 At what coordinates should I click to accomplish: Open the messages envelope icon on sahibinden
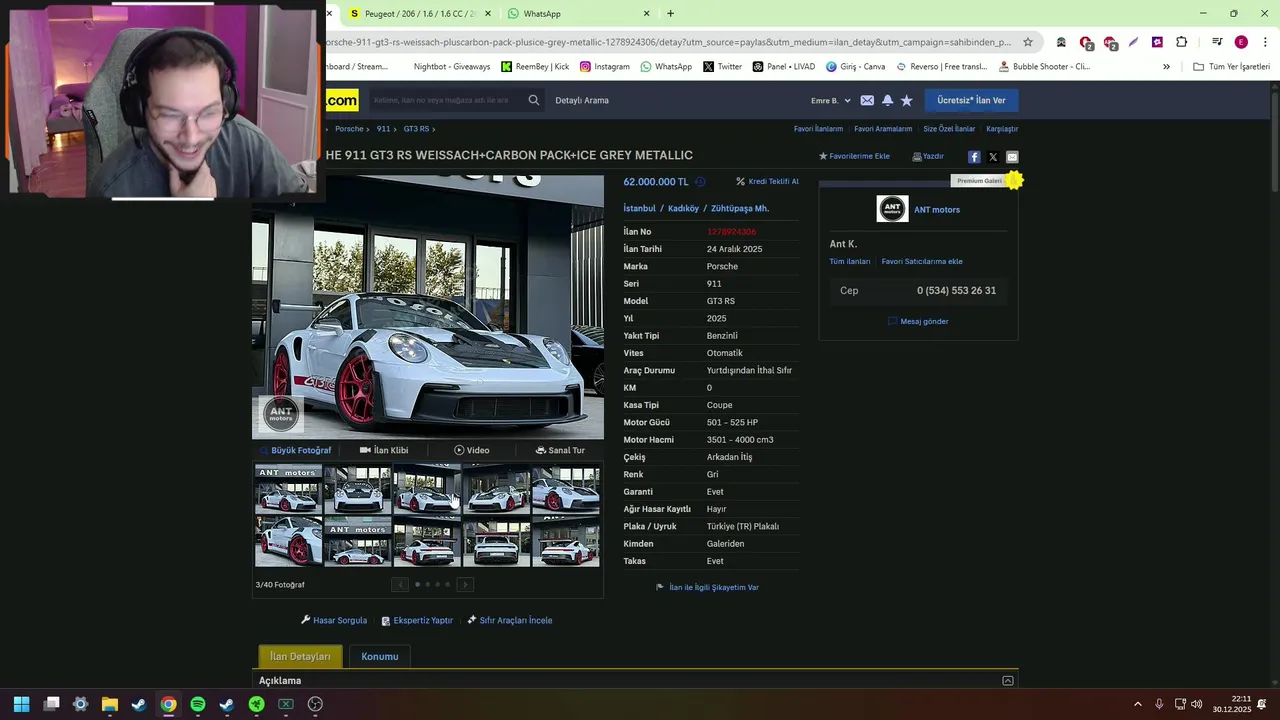pyautogui.click(x=867, y=100)
